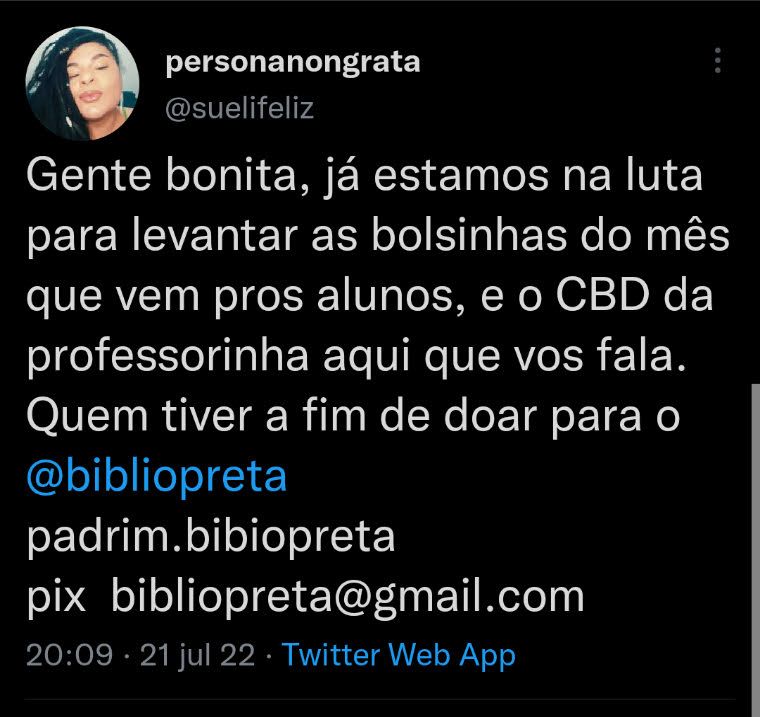Click the word CBD in the tweet
Screen dimensions: 760x717
[x=602, y=295]
